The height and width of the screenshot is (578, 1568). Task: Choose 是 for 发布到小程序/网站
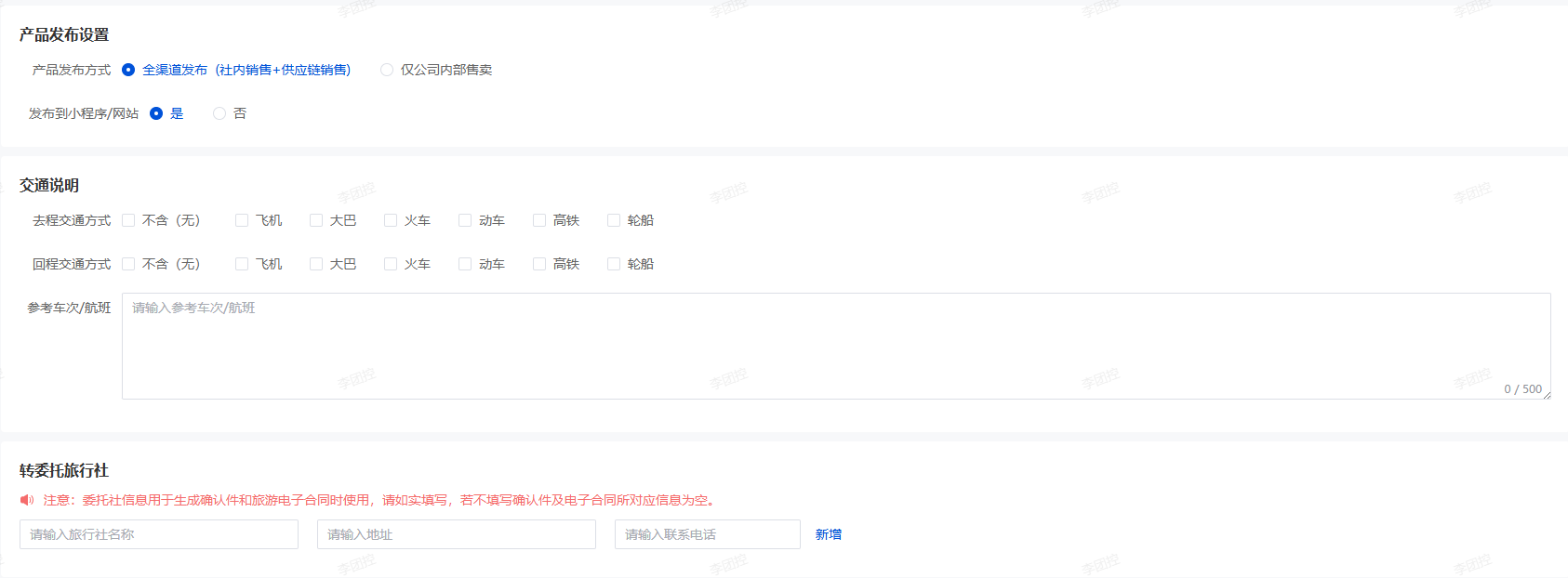pyautogui.click(x=156, y=113)
